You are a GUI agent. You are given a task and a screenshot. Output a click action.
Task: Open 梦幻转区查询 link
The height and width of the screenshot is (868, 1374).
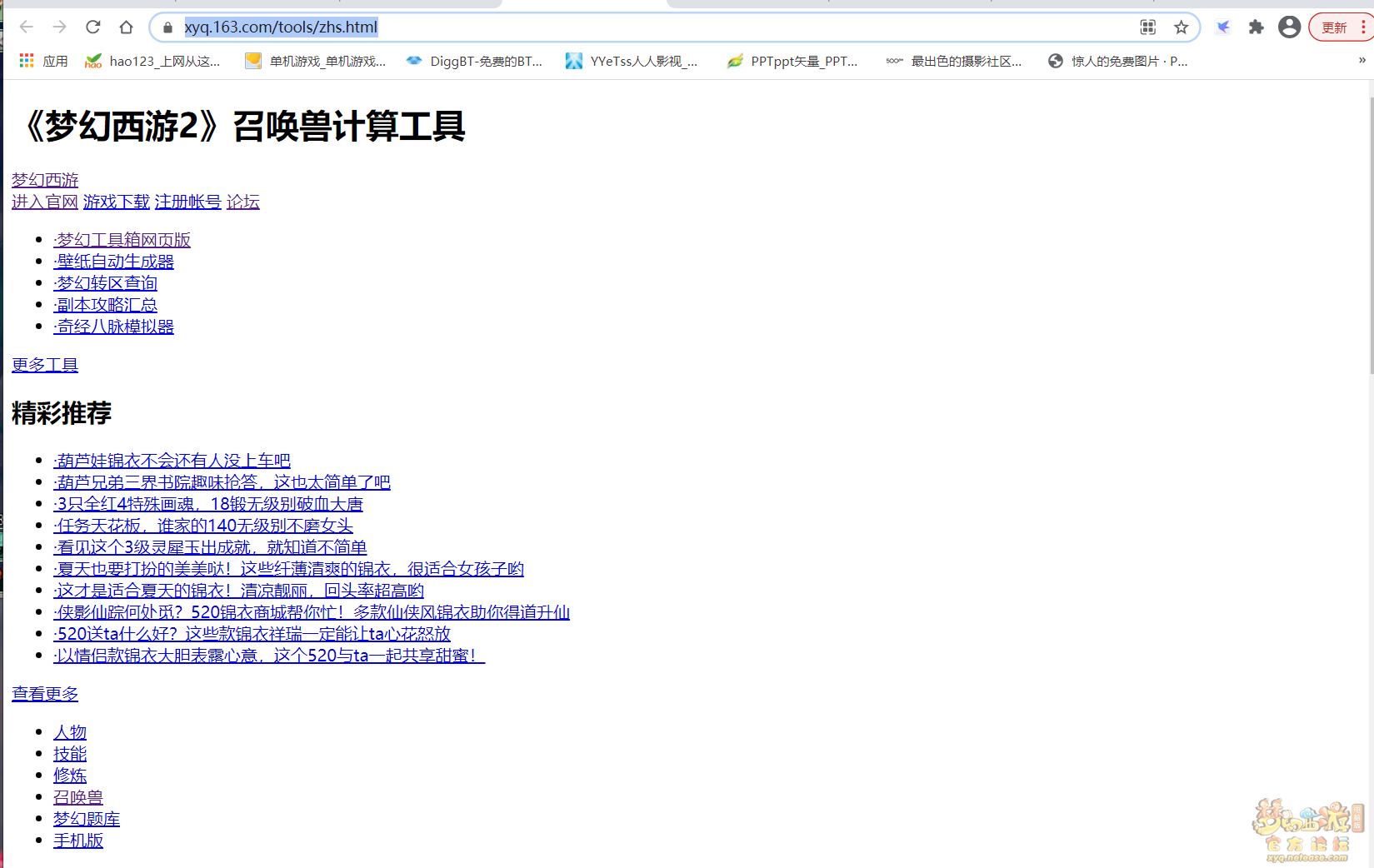(105, 283)
